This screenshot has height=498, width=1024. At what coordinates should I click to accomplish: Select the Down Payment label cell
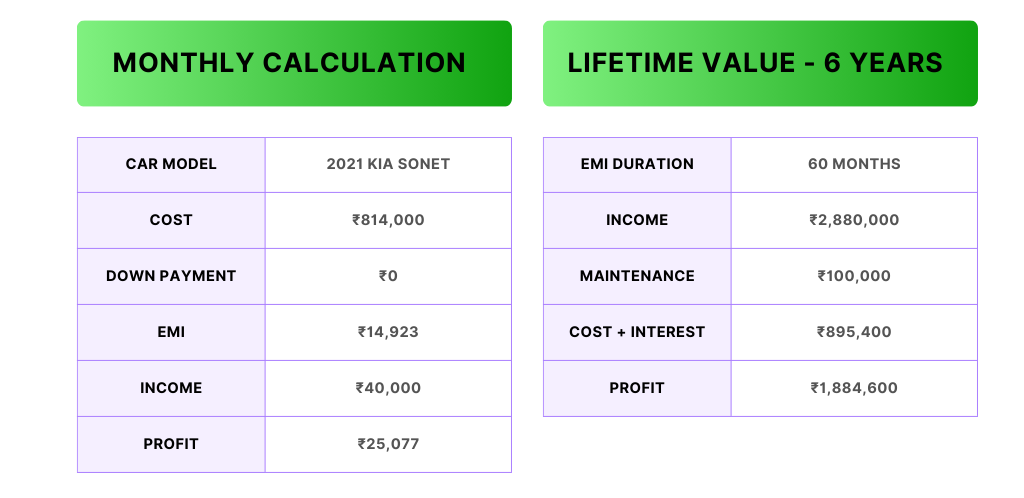tap(171, 277)
